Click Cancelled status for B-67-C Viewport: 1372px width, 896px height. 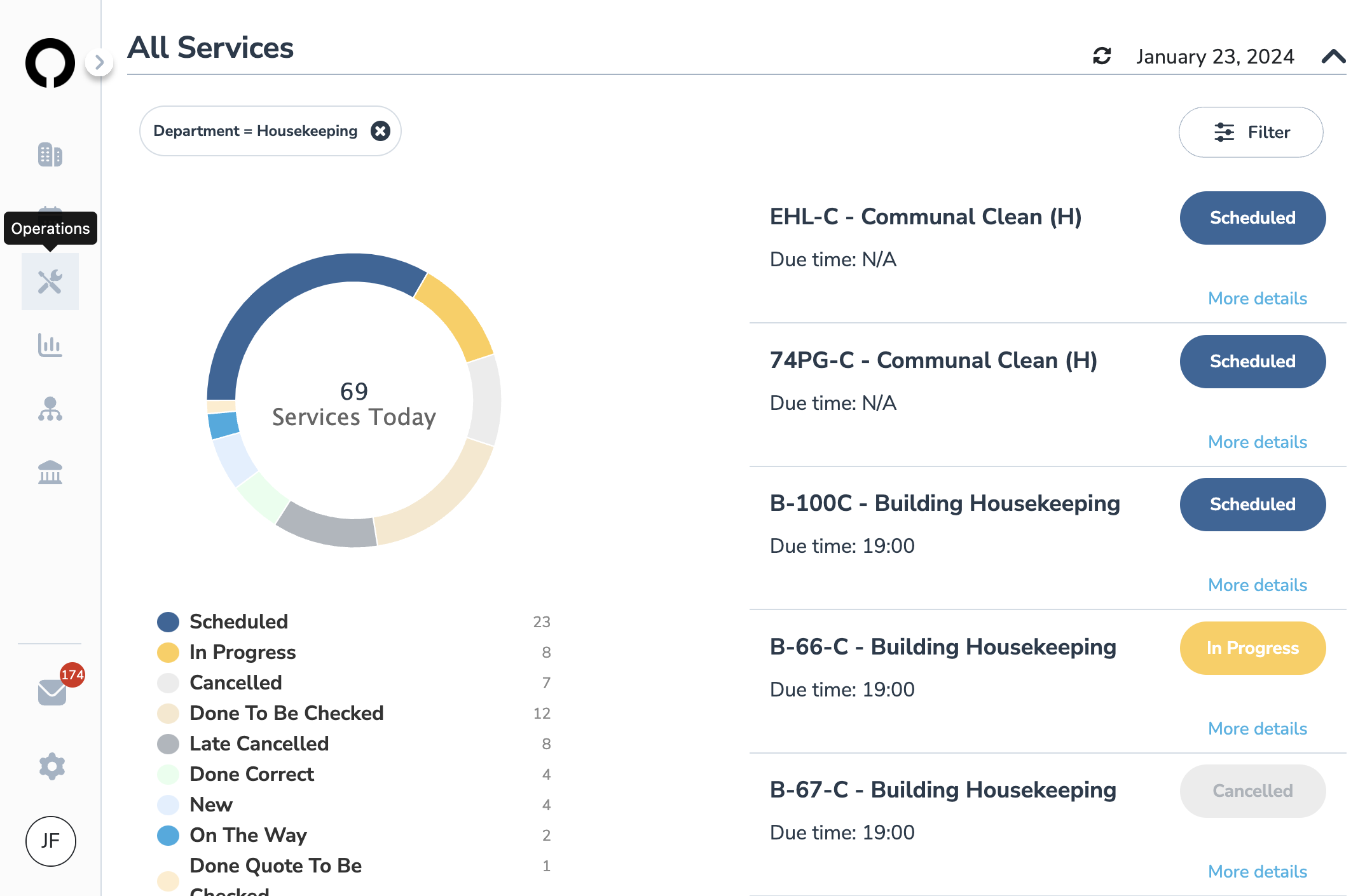[1252, 791]
